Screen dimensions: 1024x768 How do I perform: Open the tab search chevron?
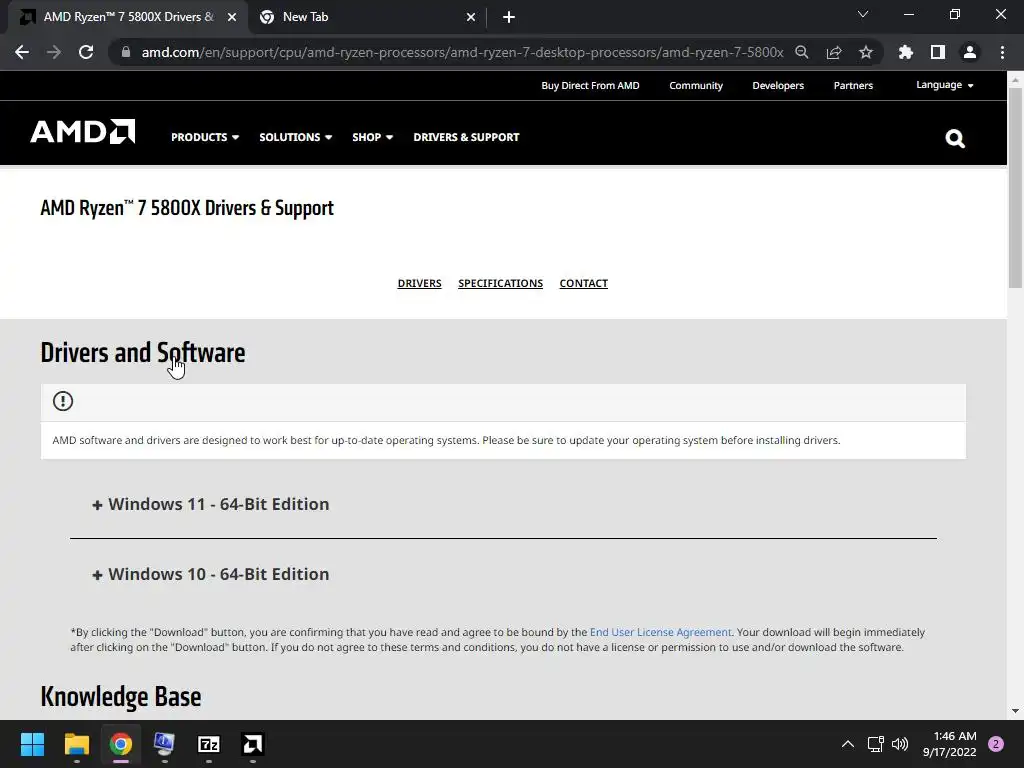coord(863,14)
